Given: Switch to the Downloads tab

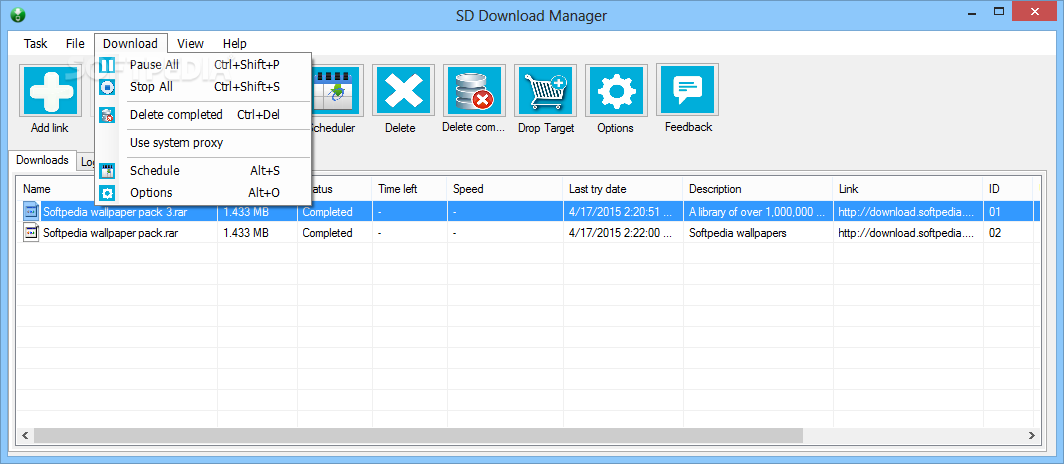Looking at the screenshot, I should point(42,160).
